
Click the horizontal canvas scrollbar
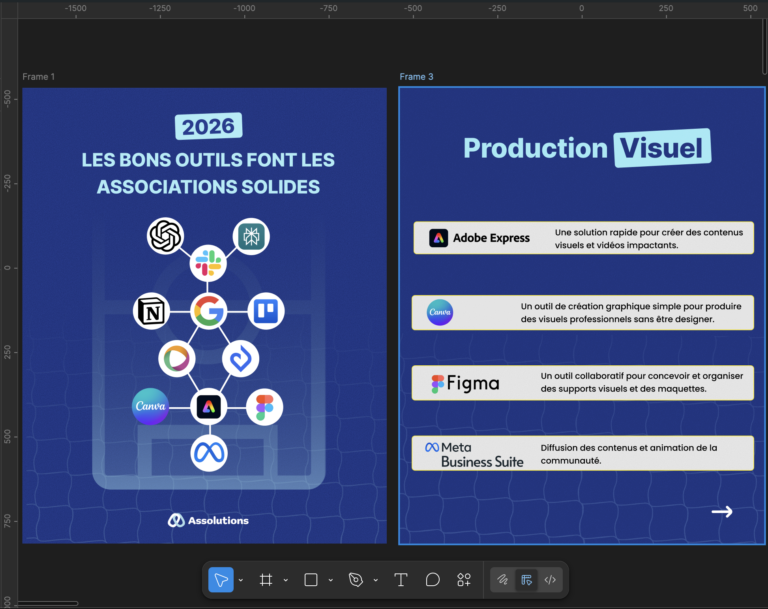[48, 603]
